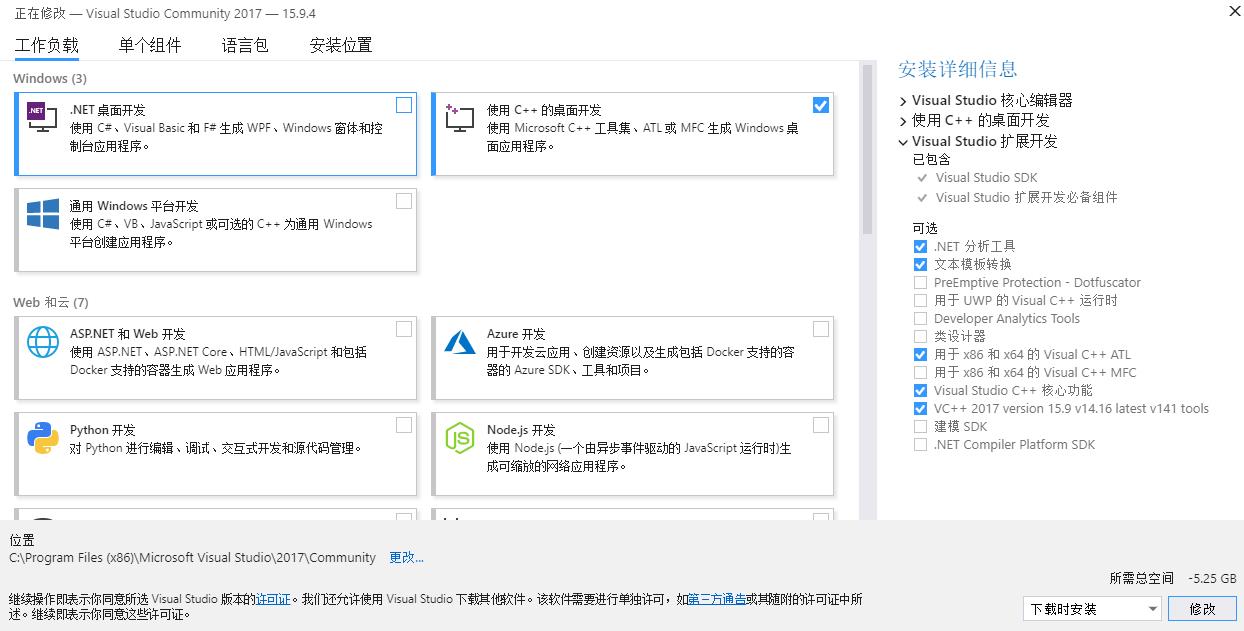This screenshot has height=631, width=1244.
Task: Uncheck the 使用 C++ 的桌面开发 workload checkbox
Action: pyautogui.click(x=821, y=105)
